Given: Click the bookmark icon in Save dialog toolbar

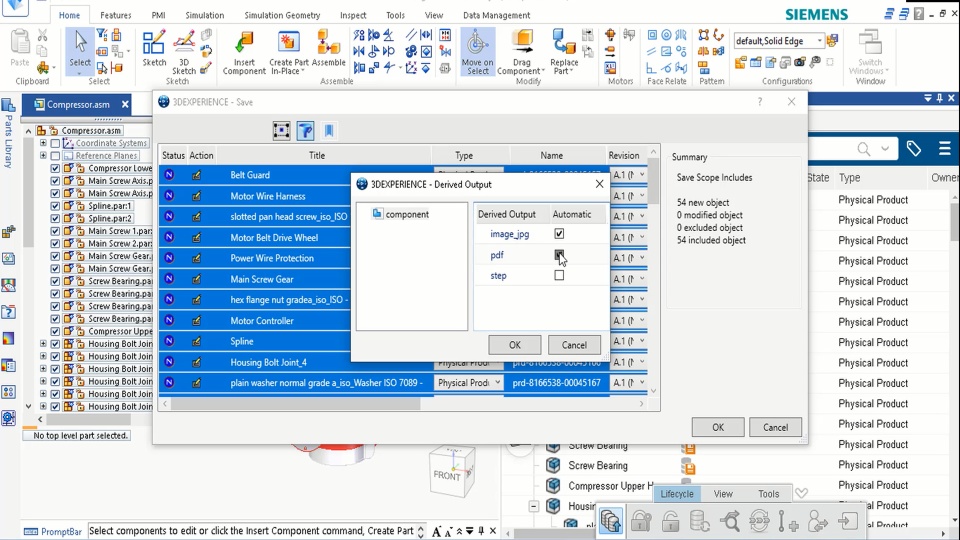Looking at the screenshot, I should point(329,130).
